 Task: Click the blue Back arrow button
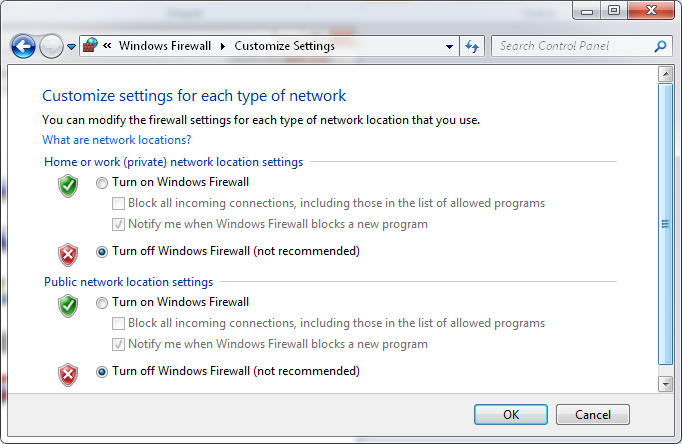click(23, 46)
